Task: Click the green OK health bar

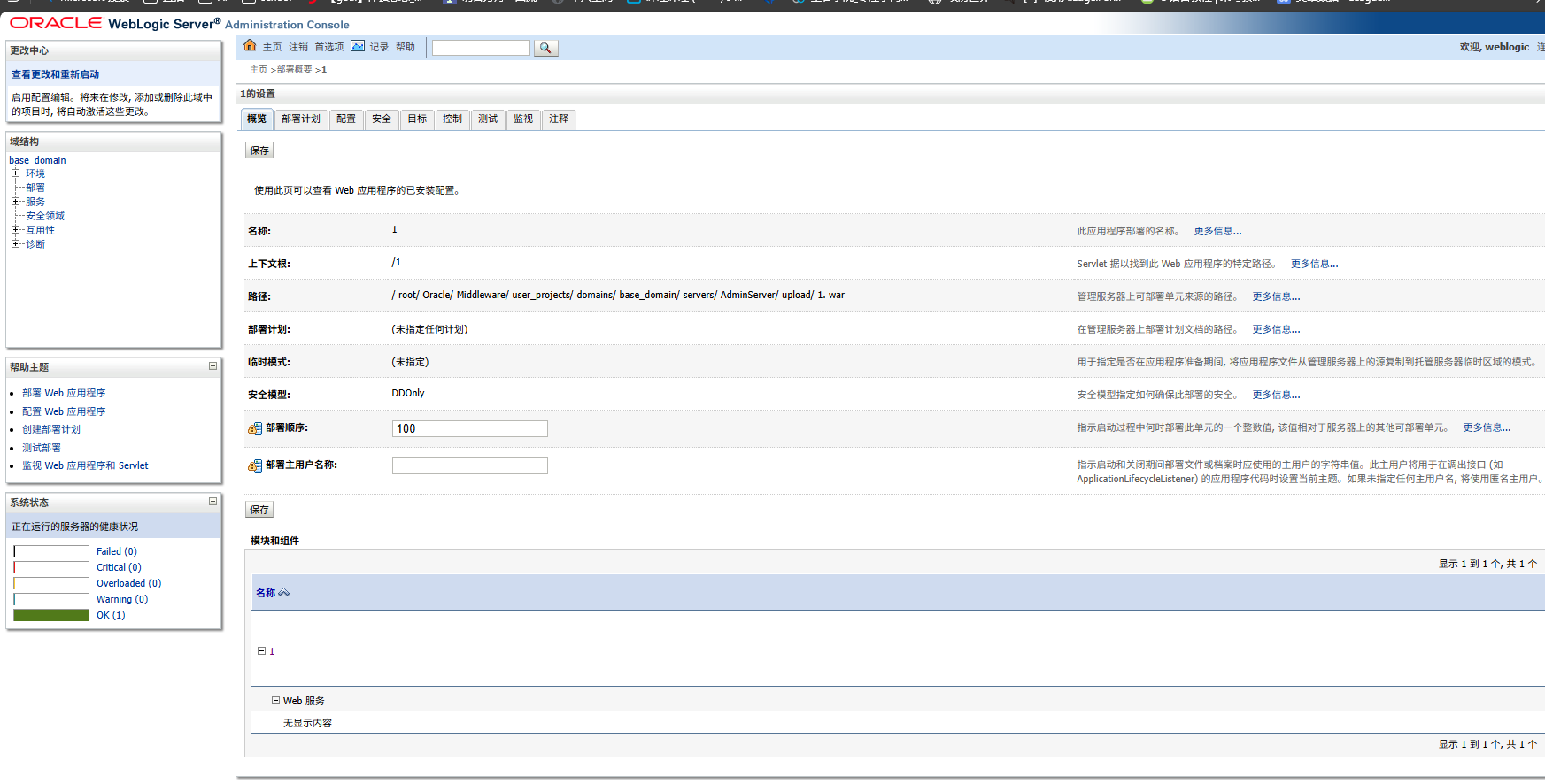Action: [x=51, y=615]
